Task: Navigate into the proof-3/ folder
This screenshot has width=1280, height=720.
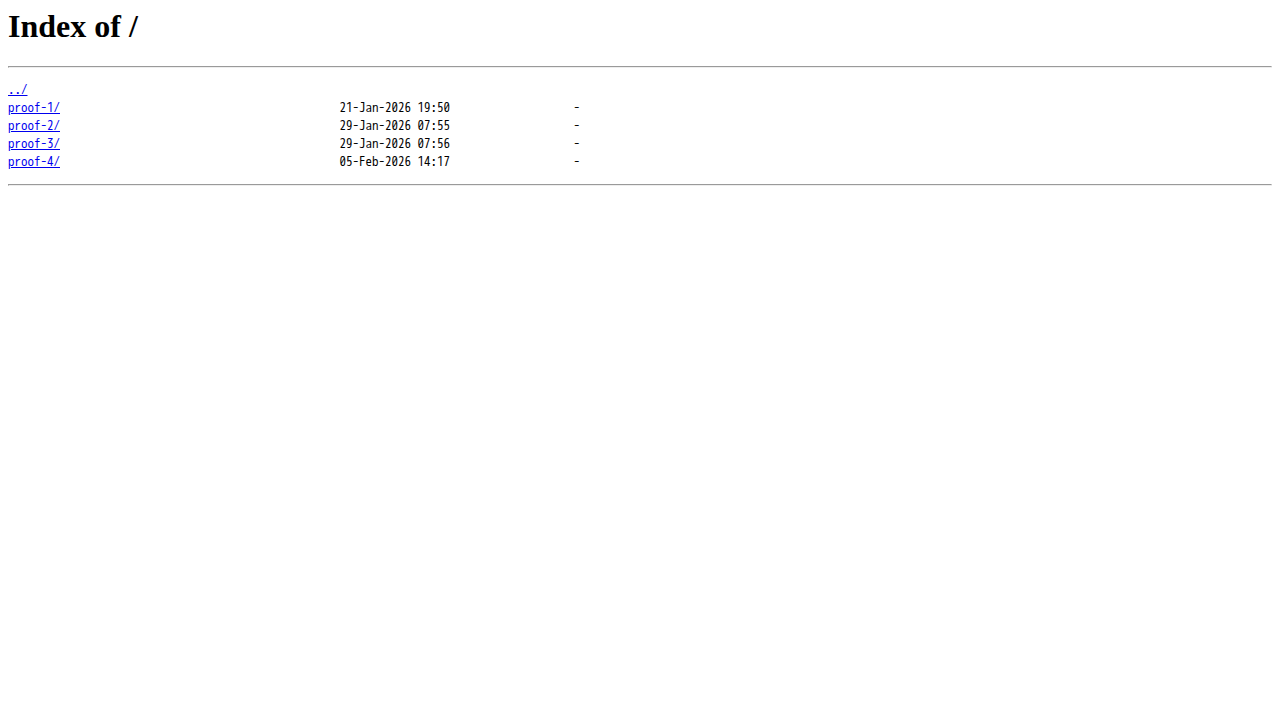Action: coord(34,144)
